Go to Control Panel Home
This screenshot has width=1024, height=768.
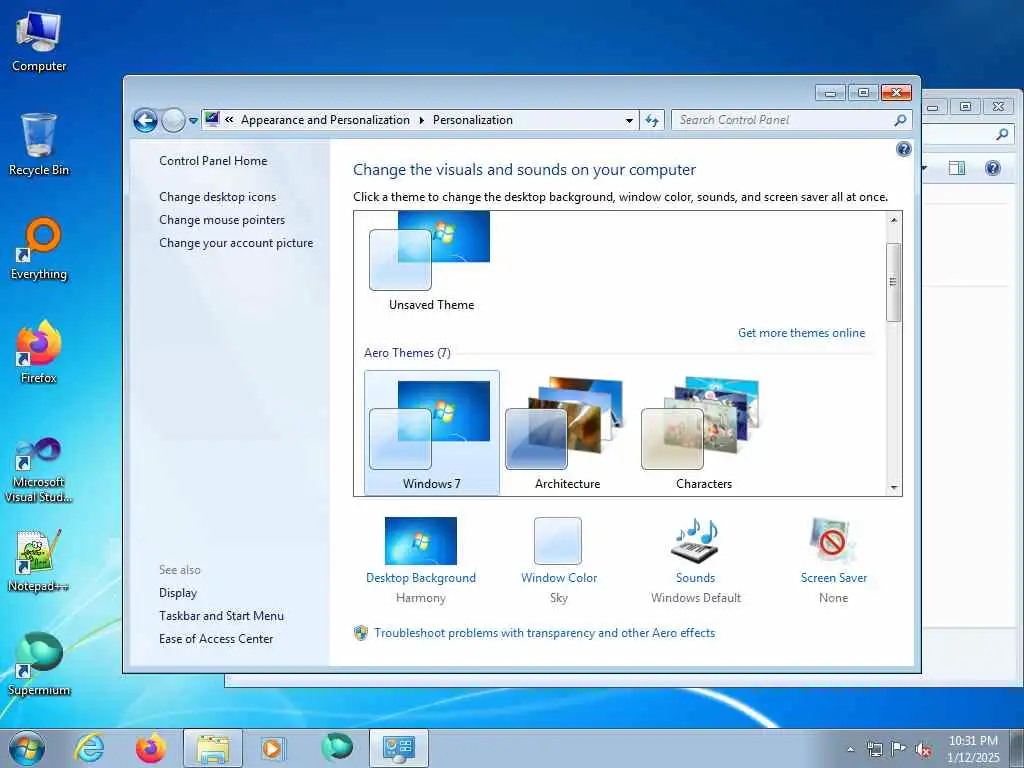pyautogui.click(x=213, y=161)
